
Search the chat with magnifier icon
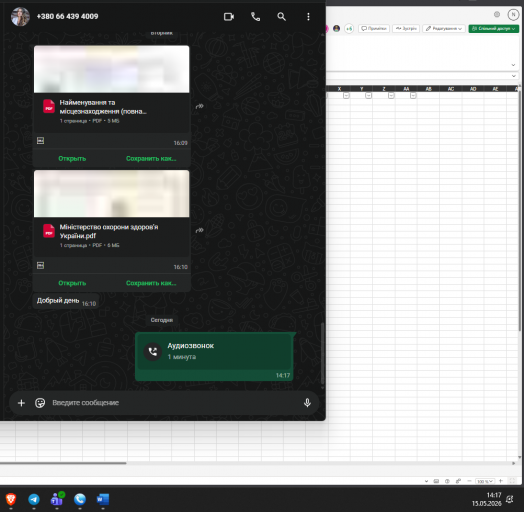point(281,16)
